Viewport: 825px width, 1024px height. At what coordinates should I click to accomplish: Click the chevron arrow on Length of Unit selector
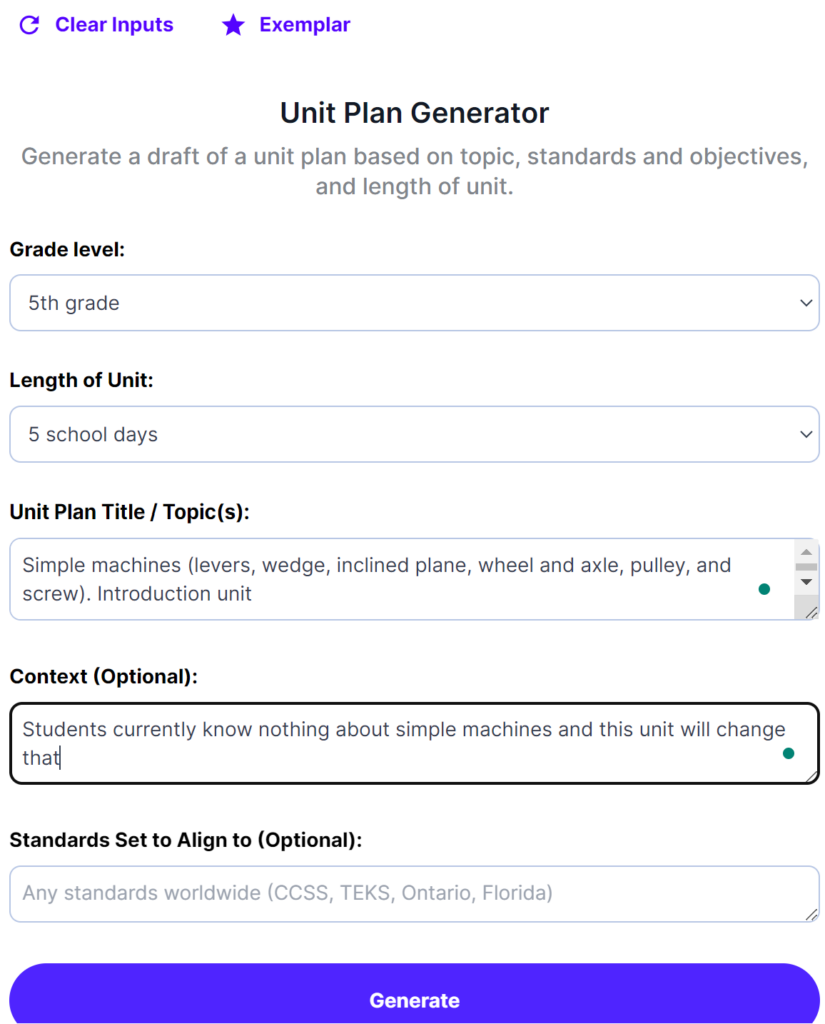[807, 435]
